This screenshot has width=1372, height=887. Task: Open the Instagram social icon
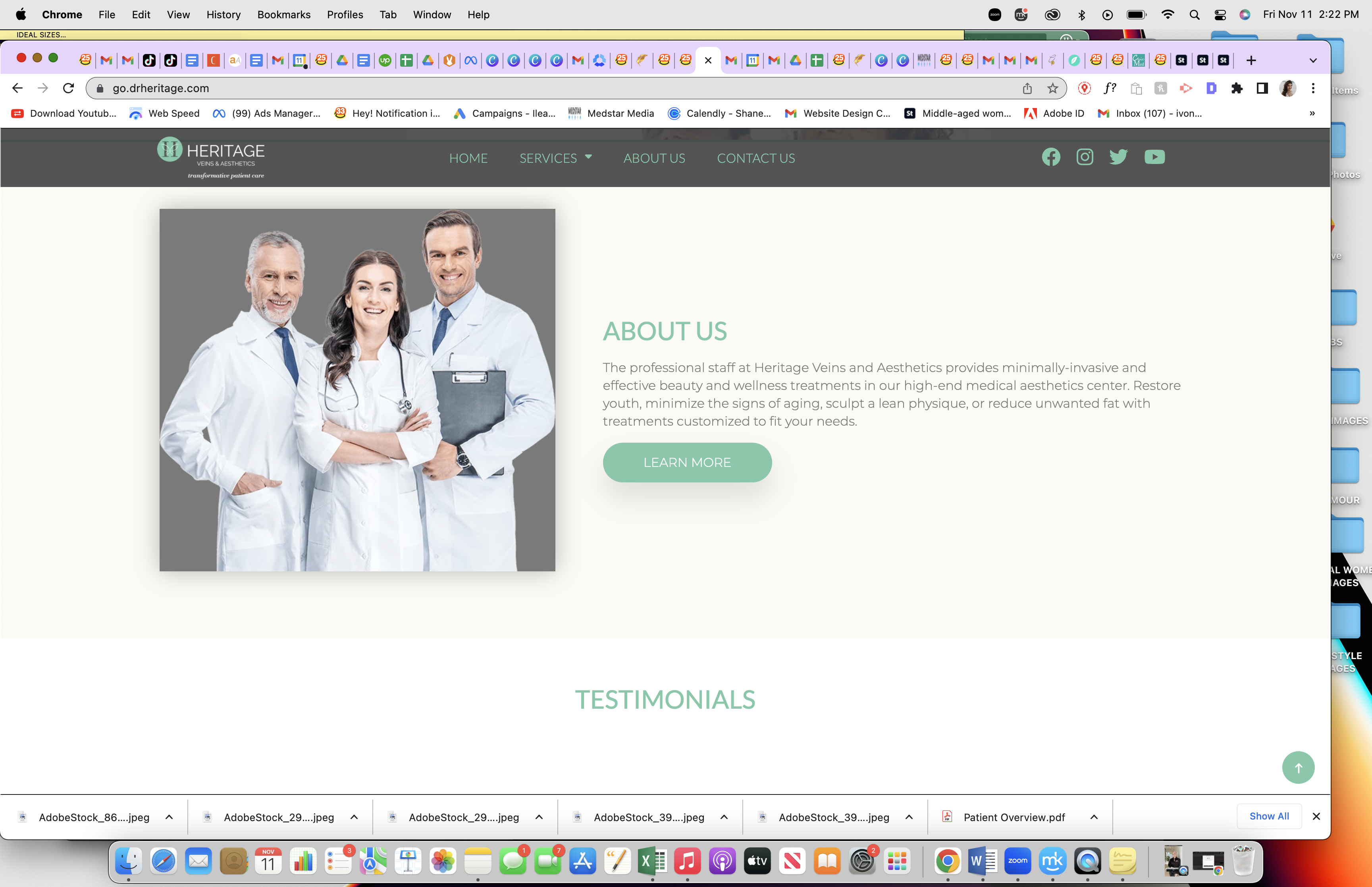(1085, 157)
